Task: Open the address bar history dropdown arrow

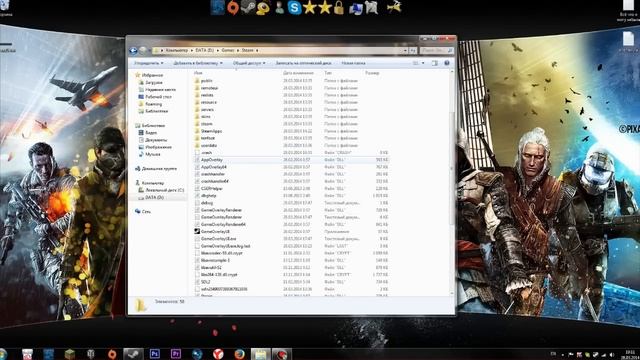Action: click(405, 50)
